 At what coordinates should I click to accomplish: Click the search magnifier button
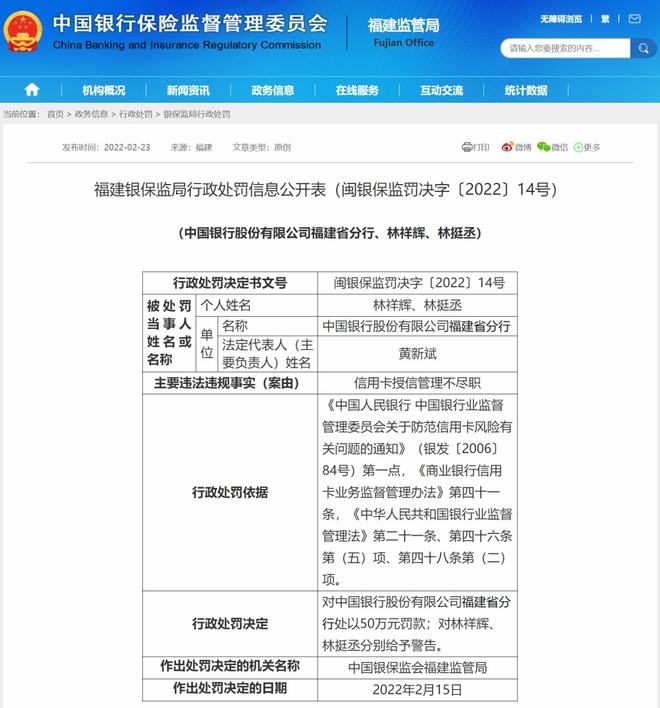643,48
